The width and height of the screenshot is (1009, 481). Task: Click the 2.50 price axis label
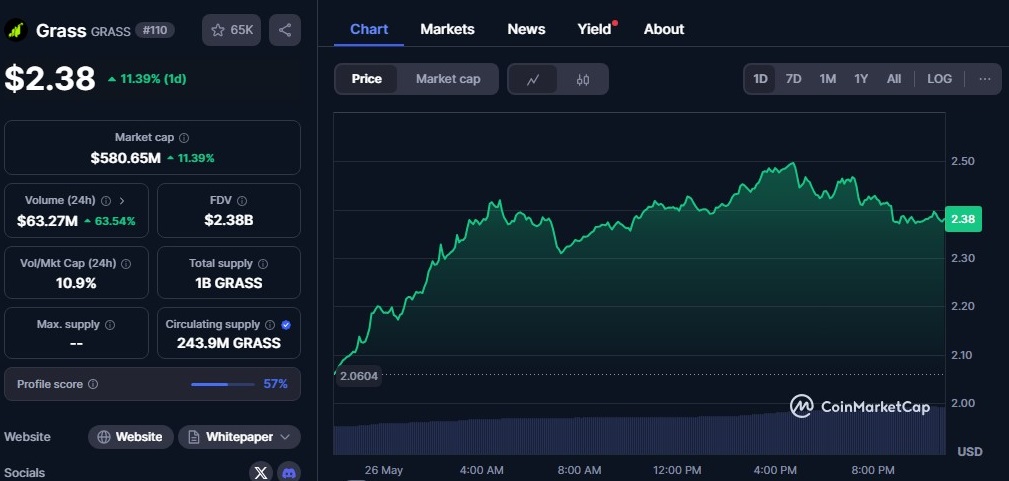[963, 161]
